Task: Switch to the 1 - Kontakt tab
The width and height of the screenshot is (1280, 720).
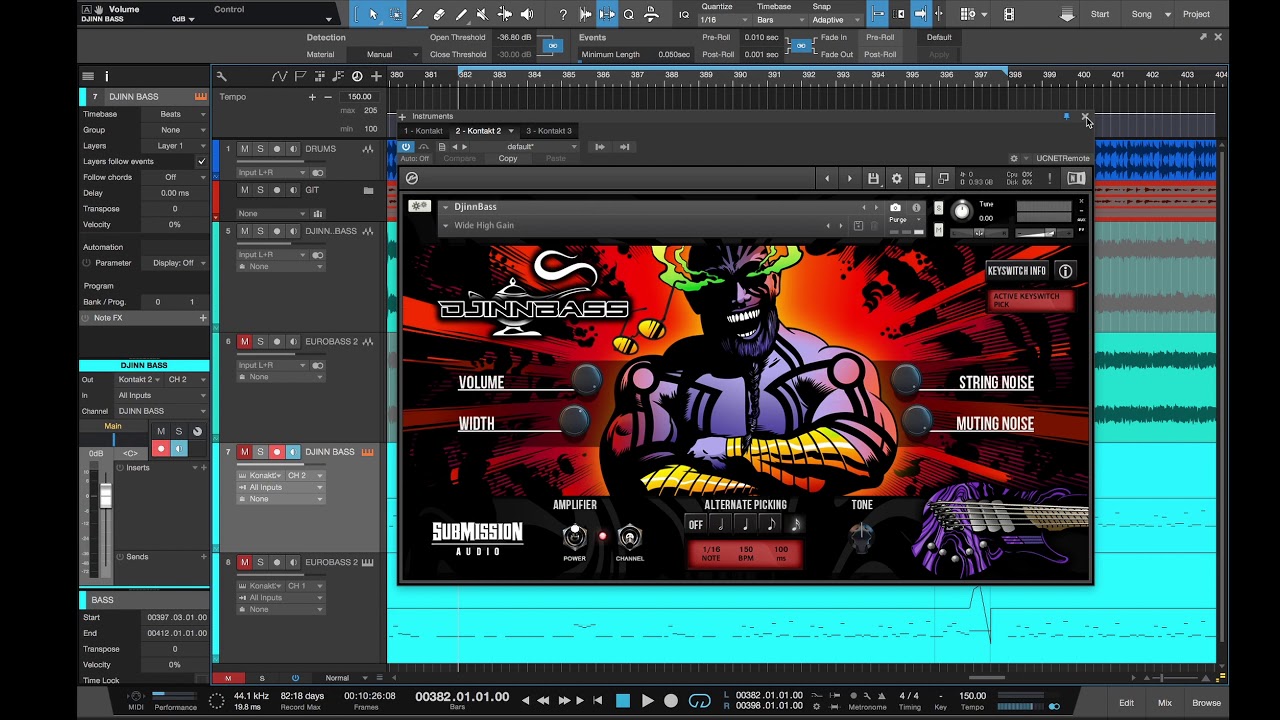Action: (x=422, y=131)
